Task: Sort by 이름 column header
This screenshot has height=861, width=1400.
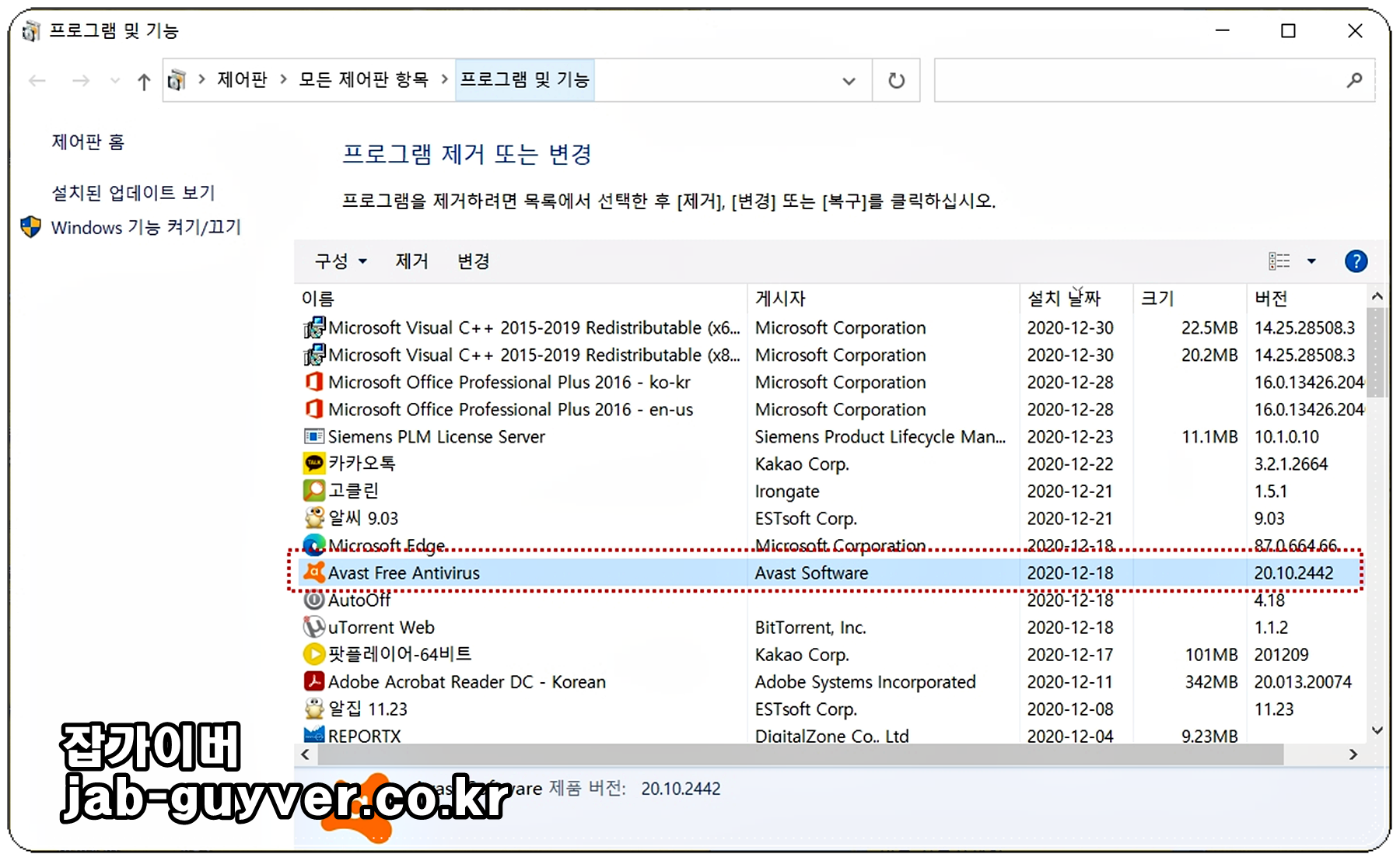Action: point(318,298)
